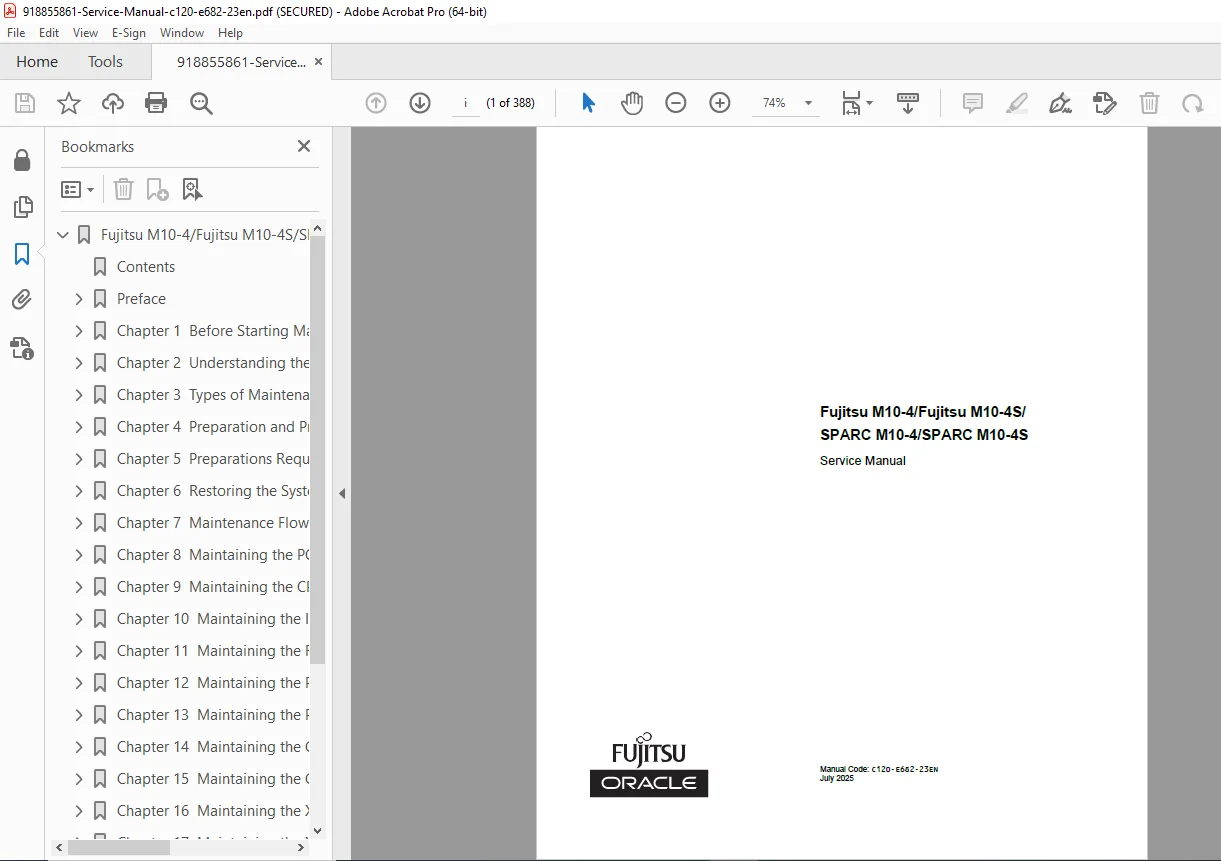Expand Chapter 7 bookmark
1221x861 pixels.
79,523
